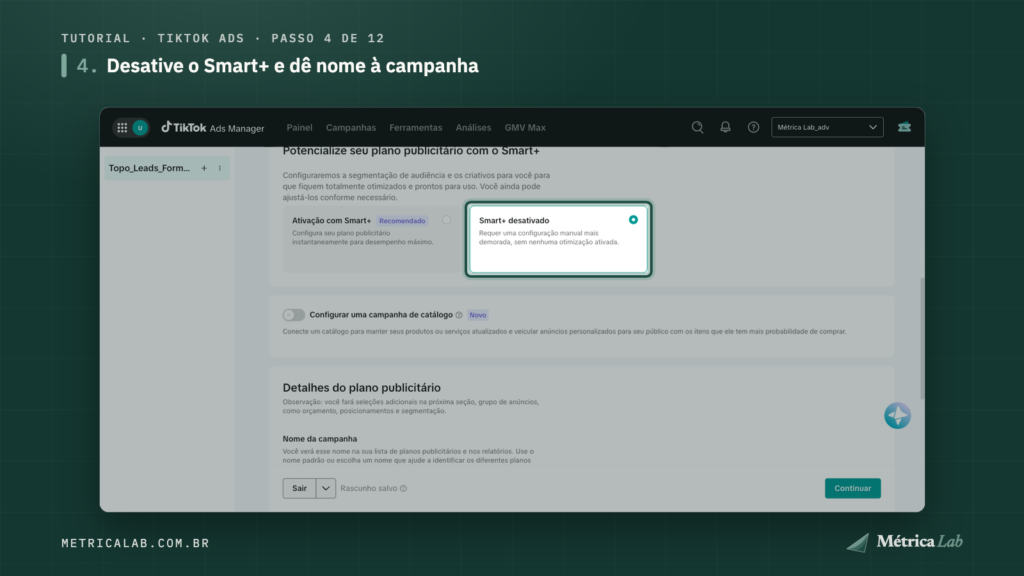The image size is (1024, 576).
Task: Open the three-dot menu beside Topo_Leads_Form
Action: click(x=220, y=168)
